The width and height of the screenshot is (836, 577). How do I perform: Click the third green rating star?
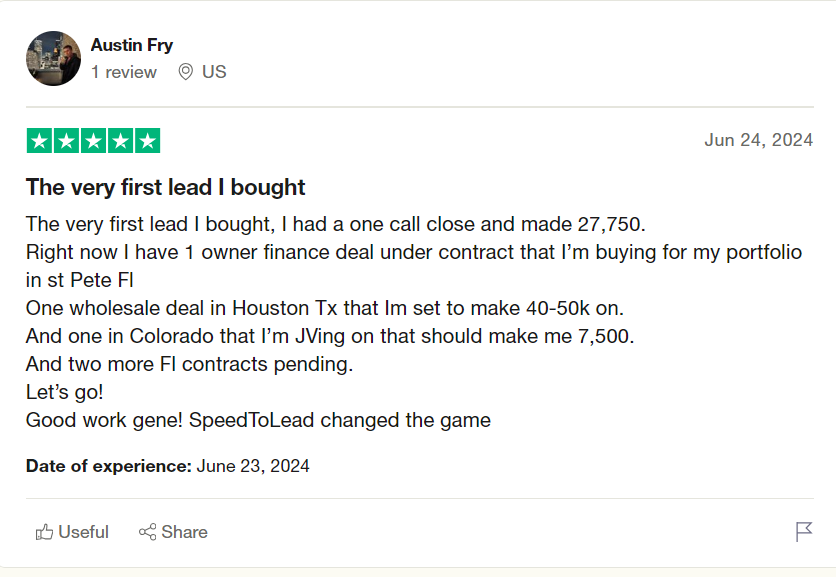point(94,141)
